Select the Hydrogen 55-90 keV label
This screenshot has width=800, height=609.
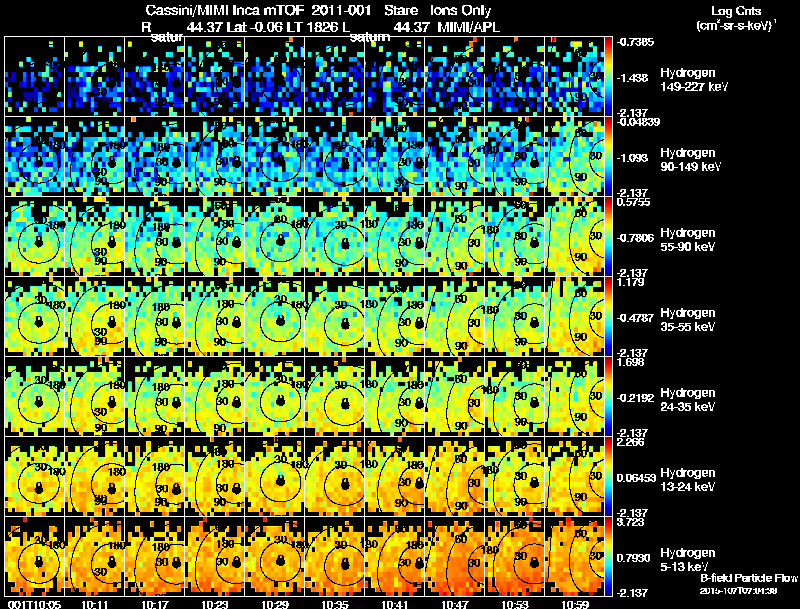pos(688,240)
